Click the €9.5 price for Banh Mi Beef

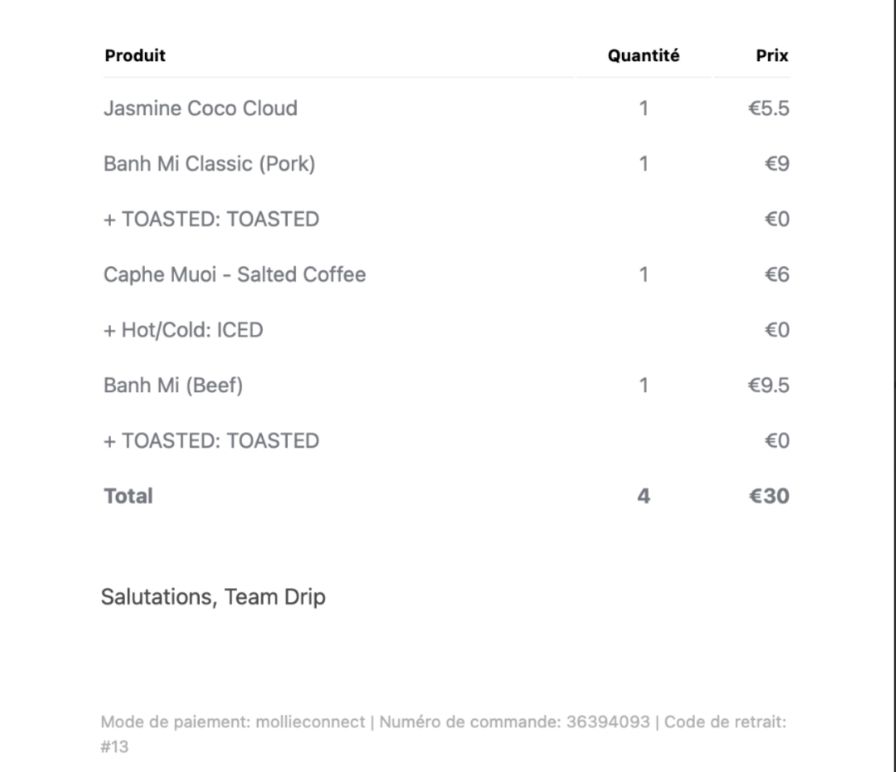pyautogui.click(x=769, y=385)
